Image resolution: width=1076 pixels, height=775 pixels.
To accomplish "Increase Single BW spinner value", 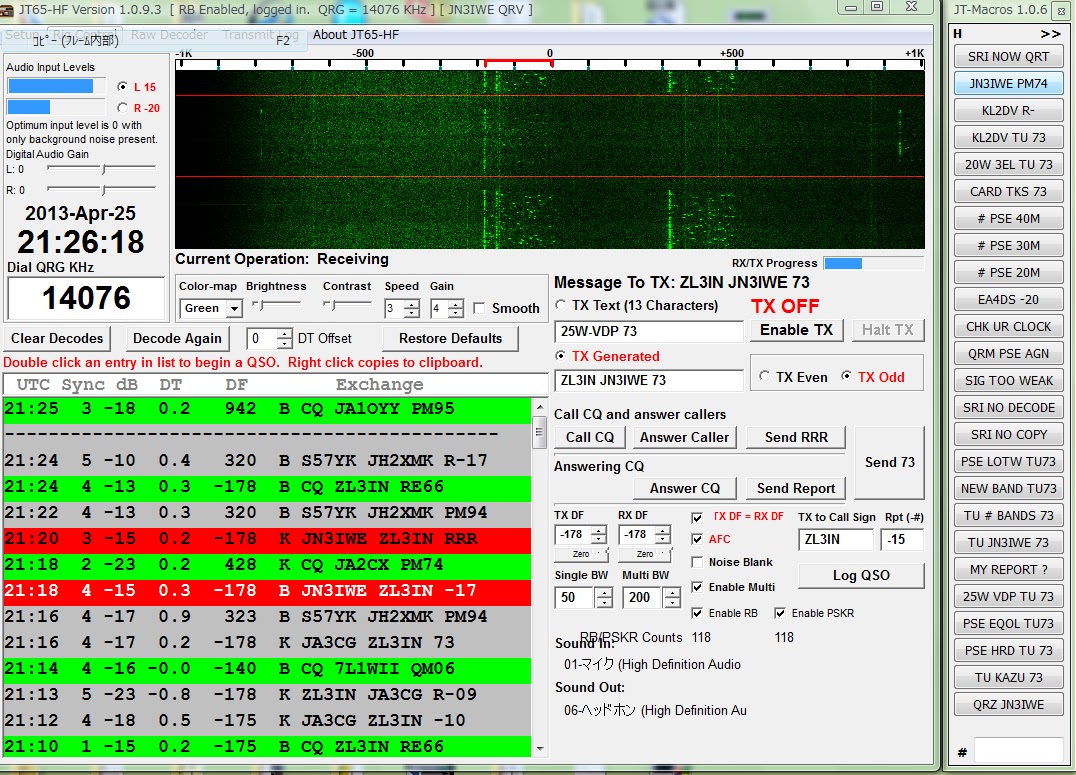I will 604,593.
